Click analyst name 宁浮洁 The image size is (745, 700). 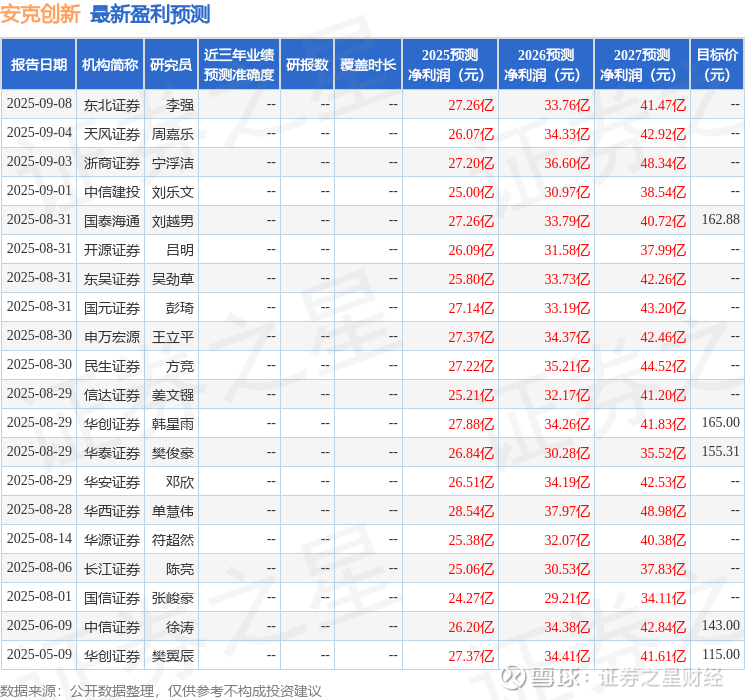(x=173, y=163)
